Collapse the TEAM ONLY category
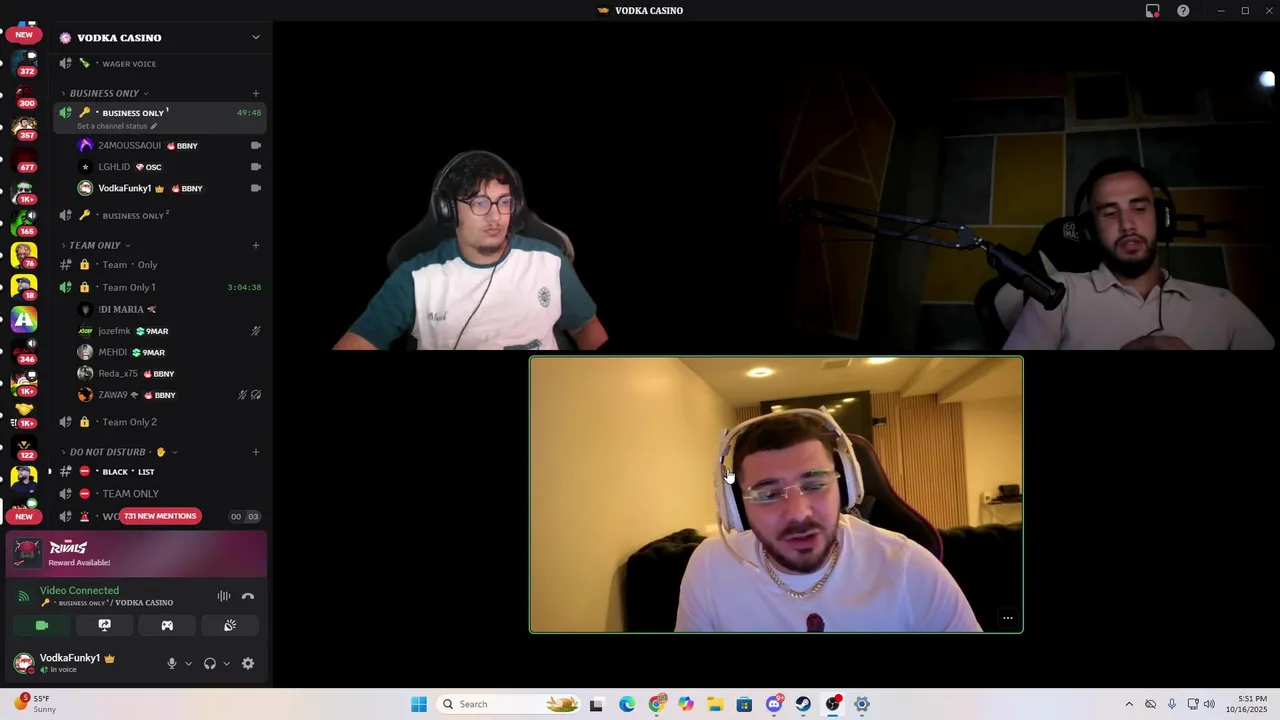The width and height of the screenshot is (1280, 720). click(x=96, y=245)
